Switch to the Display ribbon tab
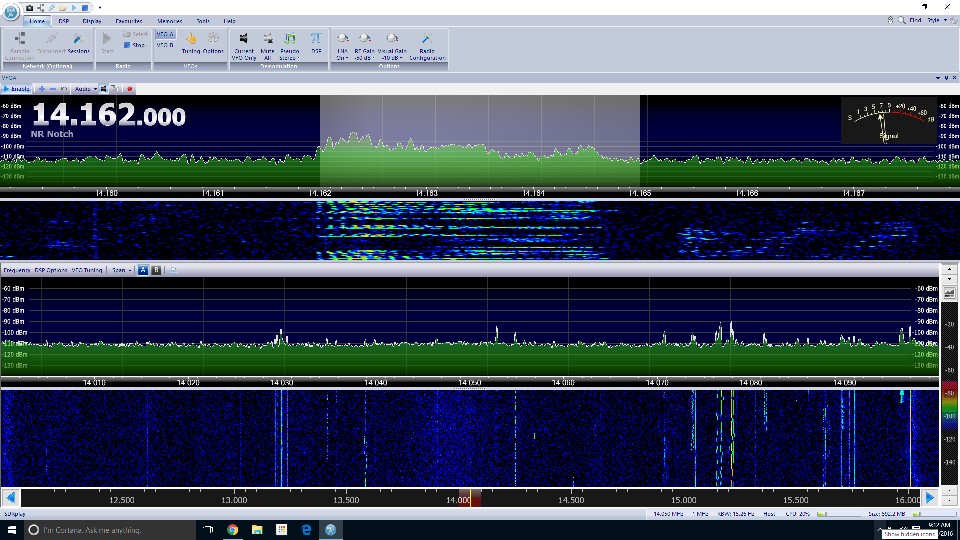 pos(92,21)
